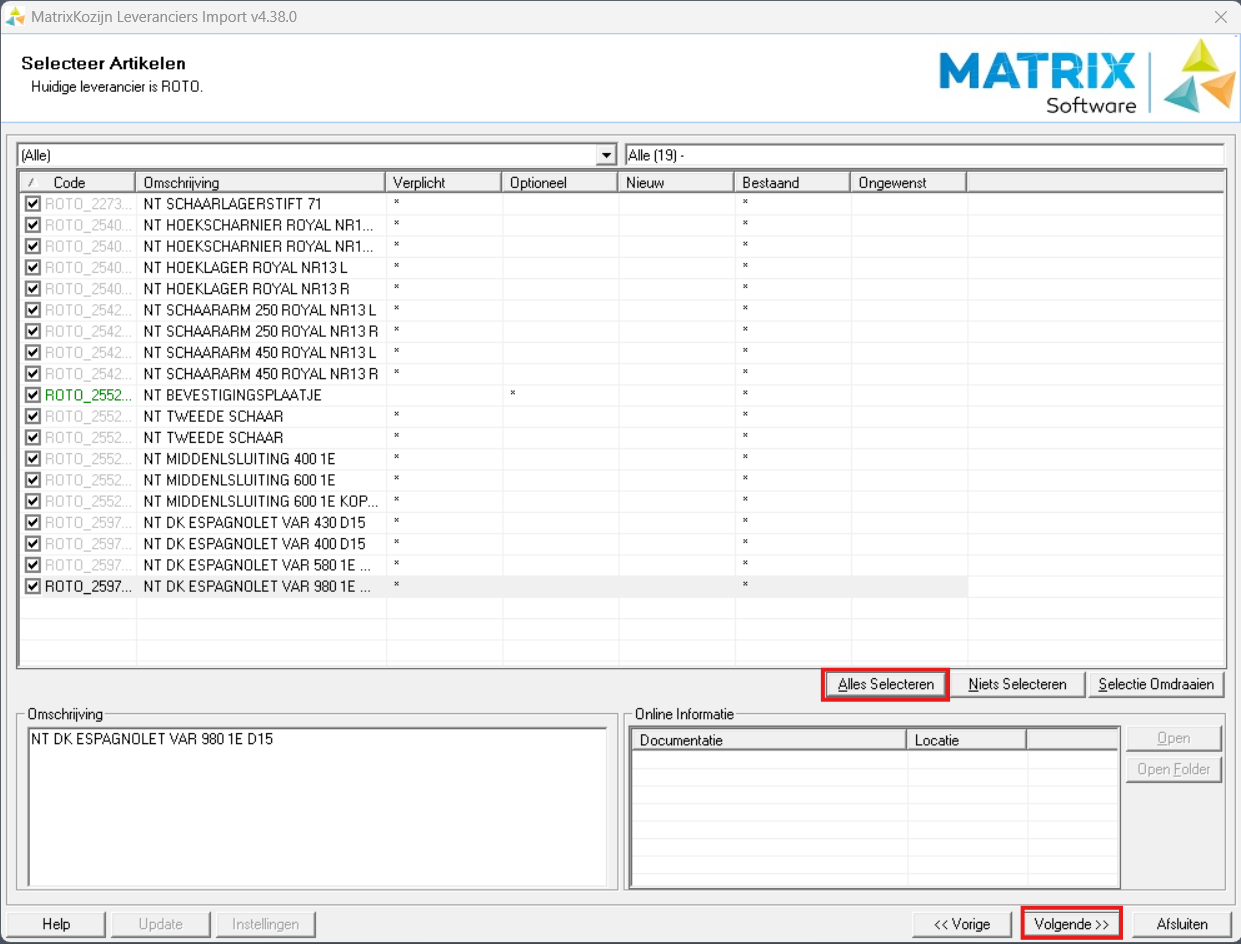Viewport: 1241px width, 944px height.
Task: Click the MatrixKozijn app icon in title bar
Action: click(15, 17)
